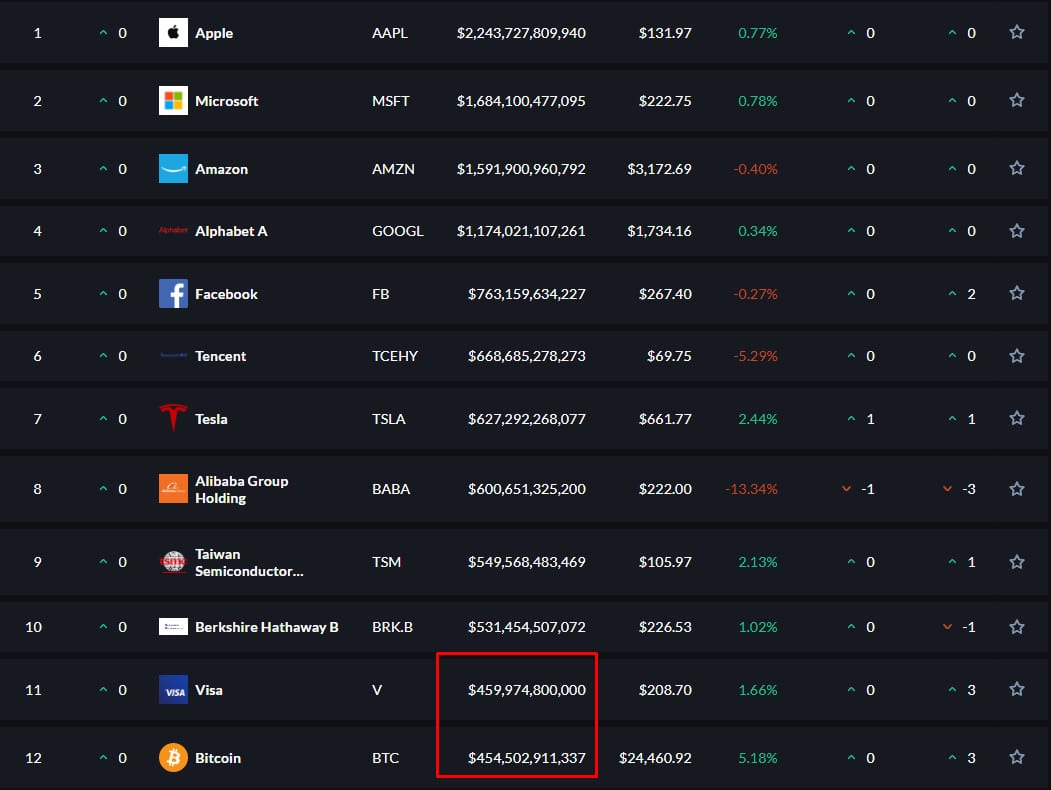Click the Amazon logo icon

point(173,169)
